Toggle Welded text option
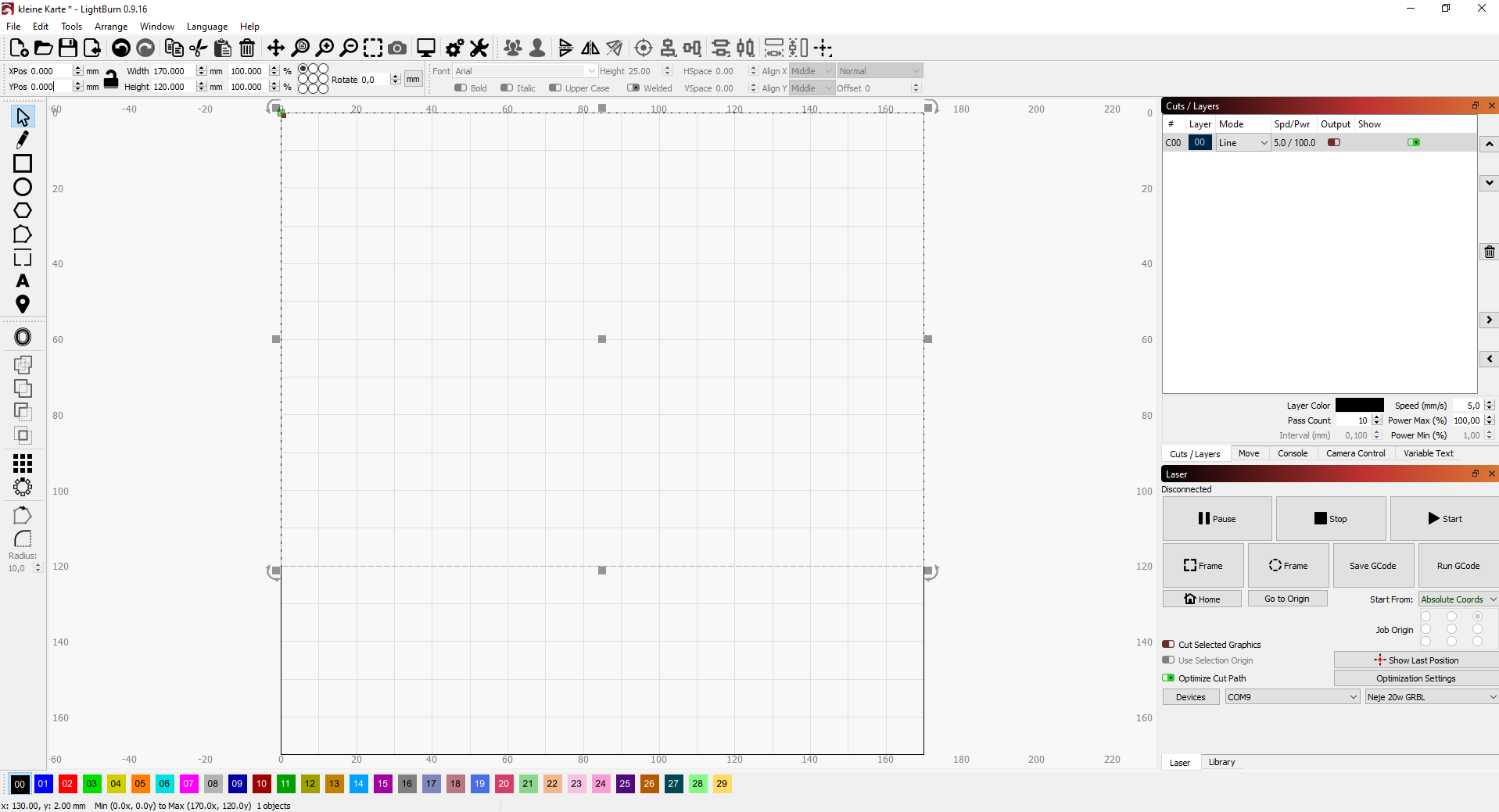The image size is (1499, 812). pos(633,88)
